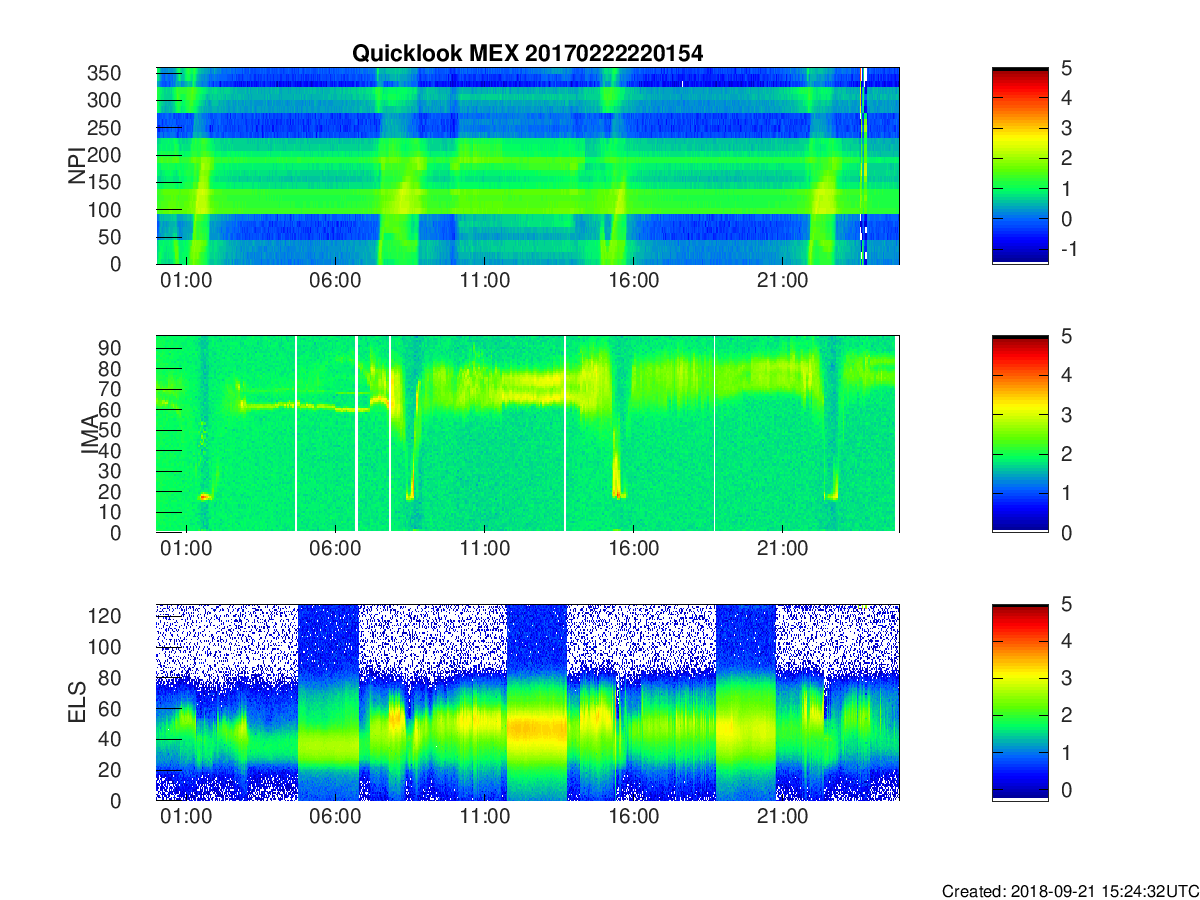This screenshot has height=900, width=1200.
Task: Click the IMA axis label
Action: click(x=91, y=435)
